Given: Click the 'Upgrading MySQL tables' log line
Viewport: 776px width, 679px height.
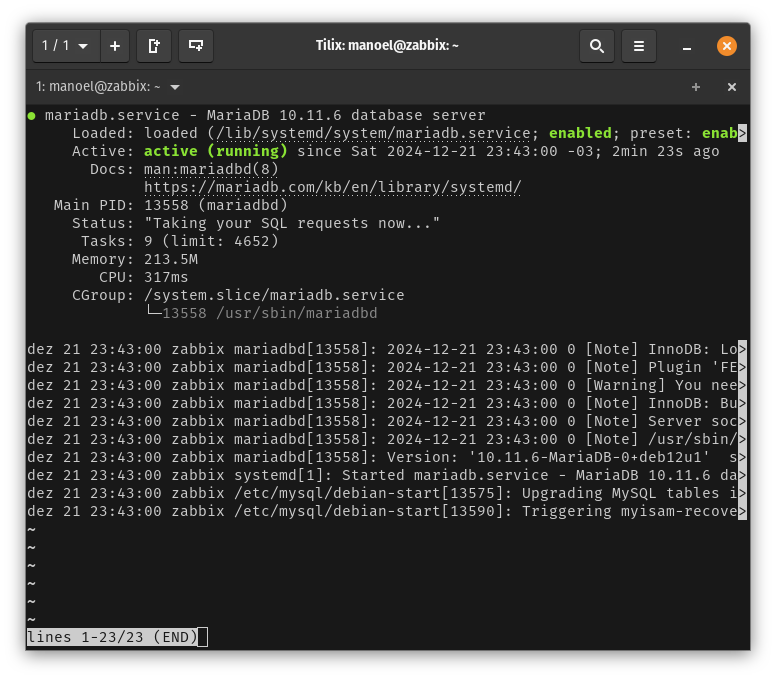Looking at the screenshot, I should [x=387, y=493].
